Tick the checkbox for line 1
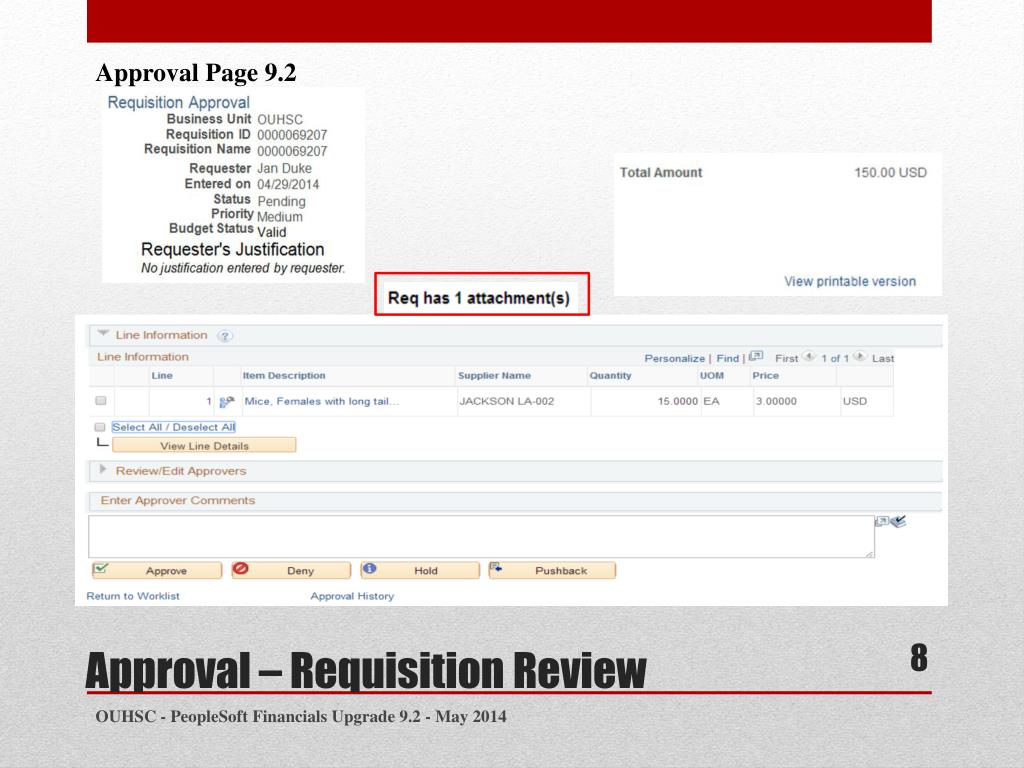 (x=101, y=400)
